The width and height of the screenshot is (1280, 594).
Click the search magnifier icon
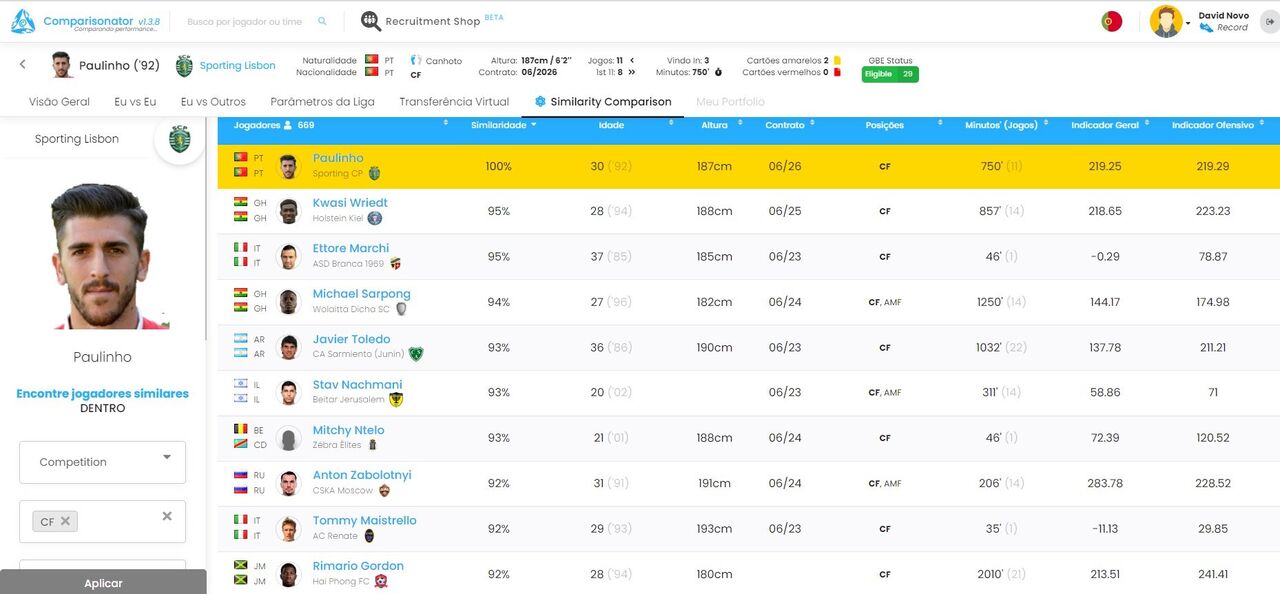click(322, 21)
